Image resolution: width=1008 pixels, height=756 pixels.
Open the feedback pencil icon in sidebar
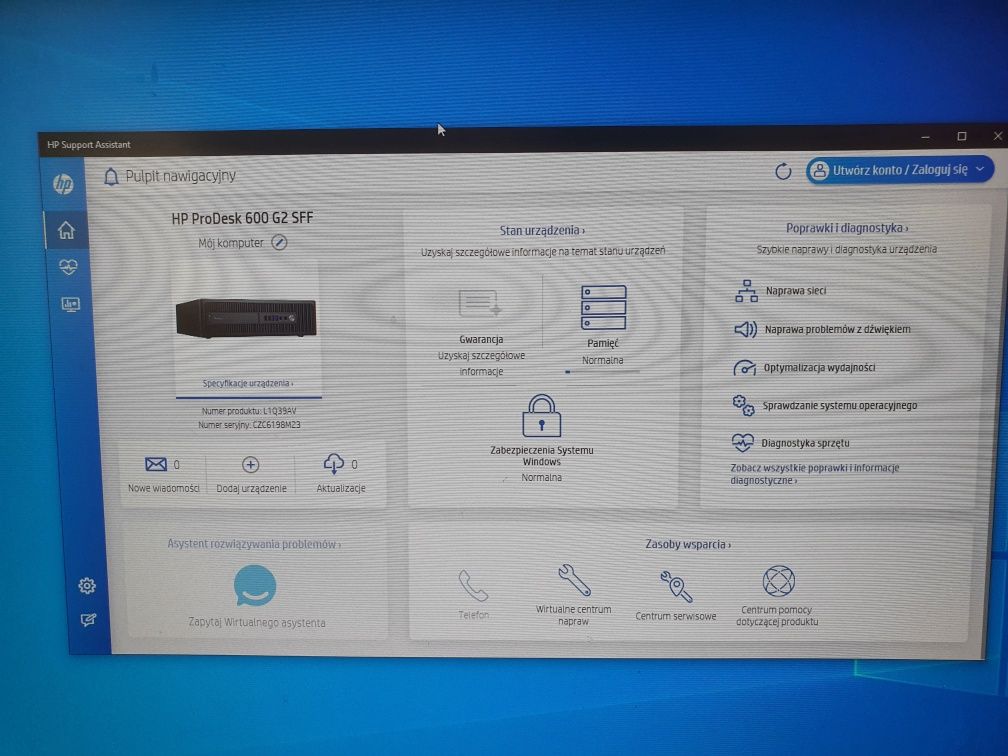(88, 620)
